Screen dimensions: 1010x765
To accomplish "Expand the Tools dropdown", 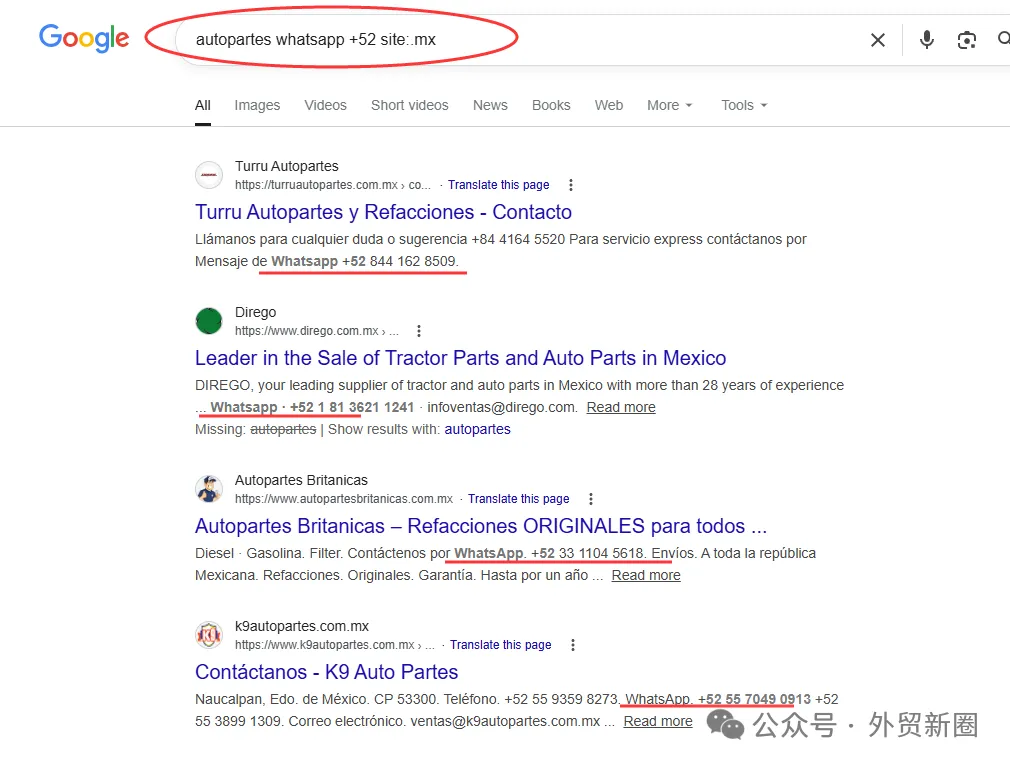I will tap(744, 105).
